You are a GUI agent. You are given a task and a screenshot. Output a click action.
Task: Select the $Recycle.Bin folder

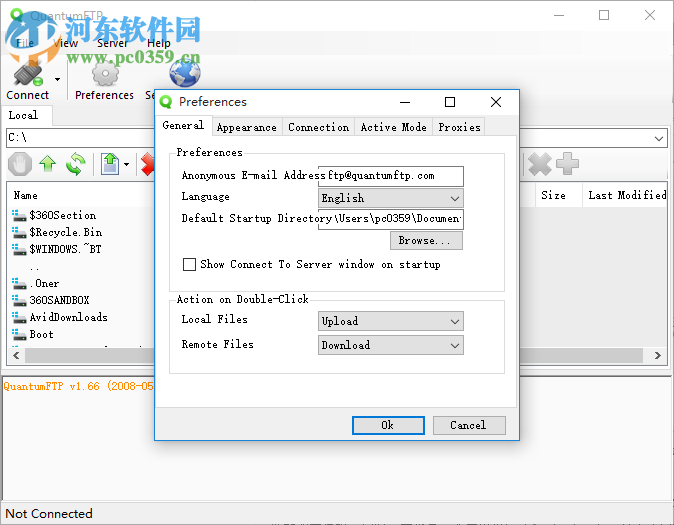point(65,233)
